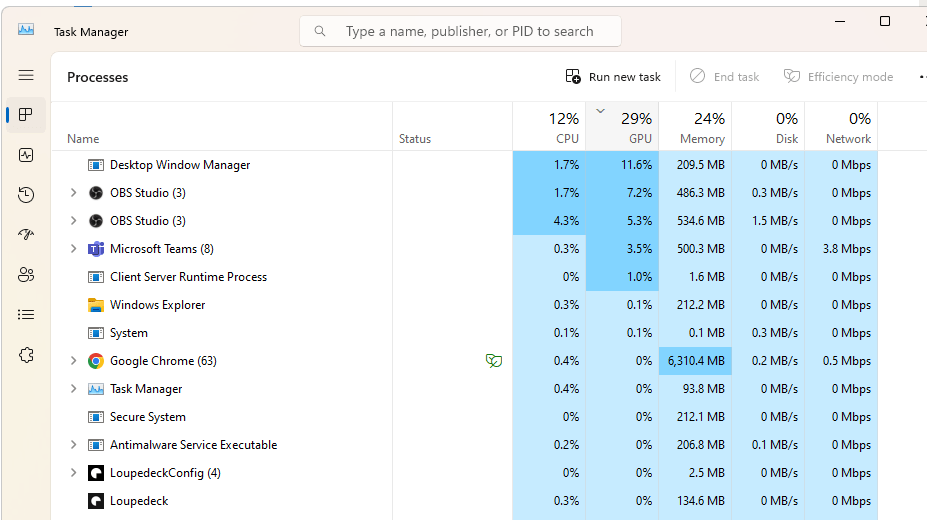Click the Efficiency mode button
The image size is (927, 520).
(838, 77)
